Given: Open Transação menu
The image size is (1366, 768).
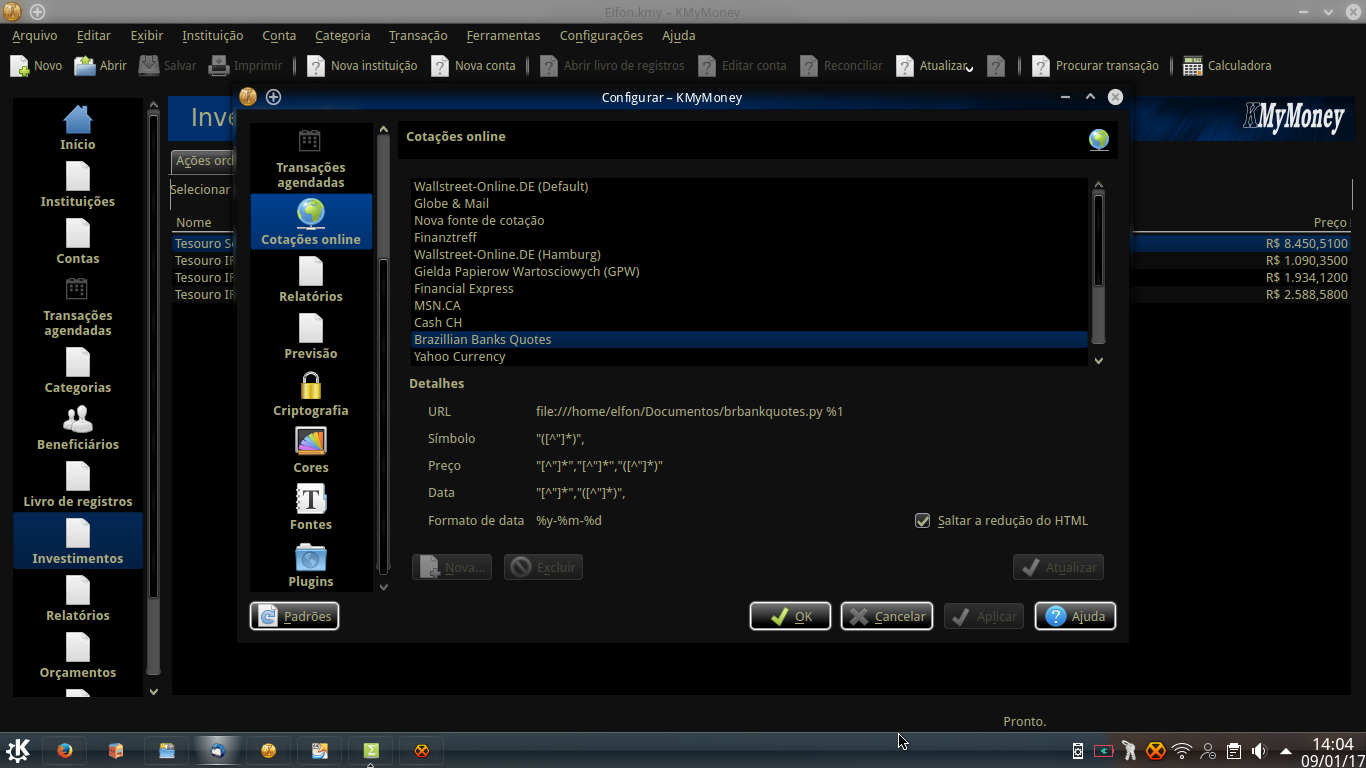Looking at the screenshot, I should (418, 36).
